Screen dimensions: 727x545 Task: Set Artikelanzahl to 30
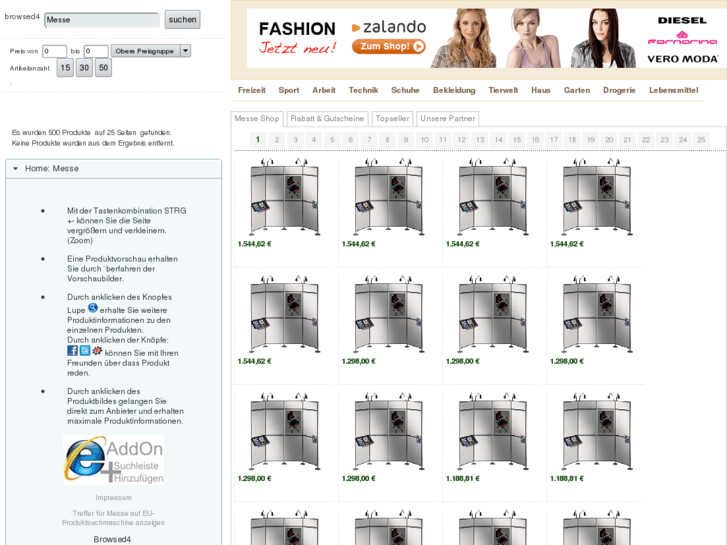(x=84, y=68)
